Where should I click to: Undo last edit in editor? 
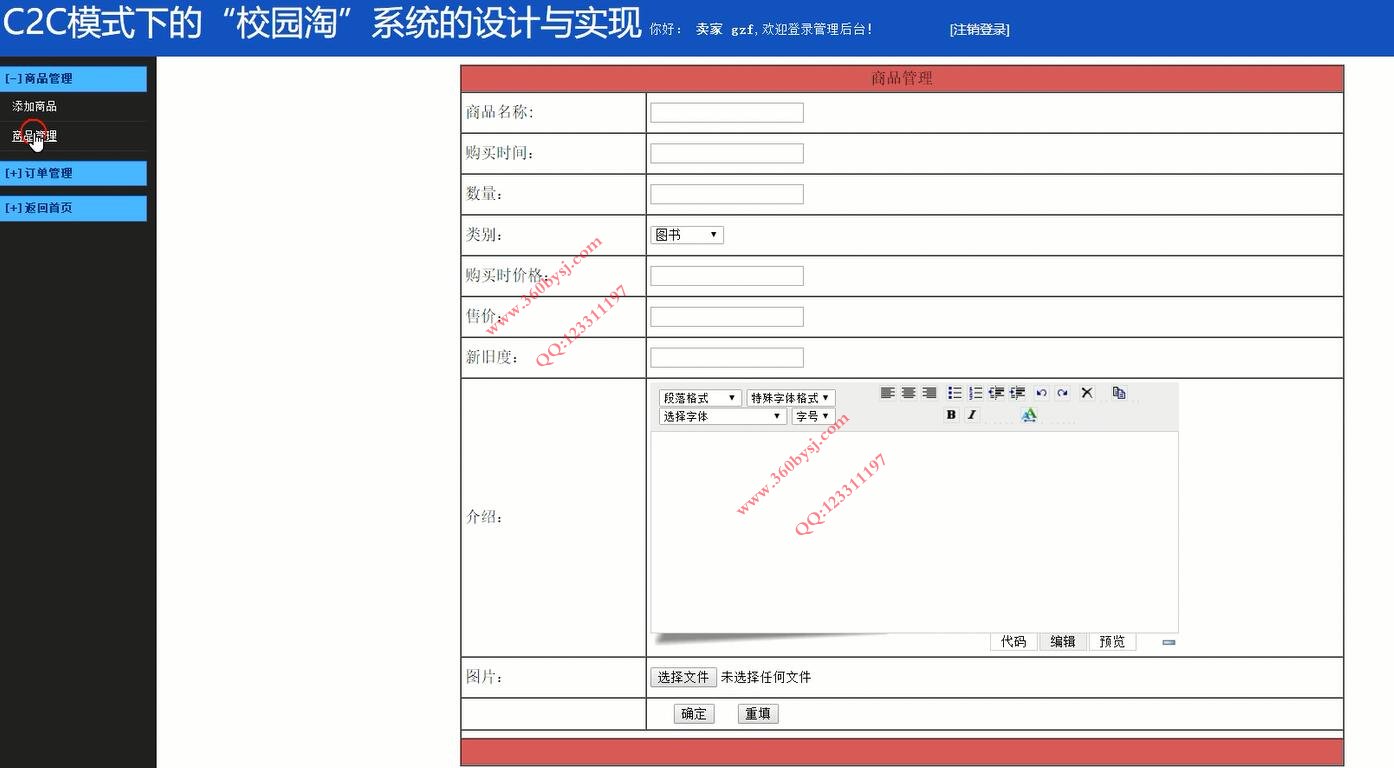tap(1041, 393)
